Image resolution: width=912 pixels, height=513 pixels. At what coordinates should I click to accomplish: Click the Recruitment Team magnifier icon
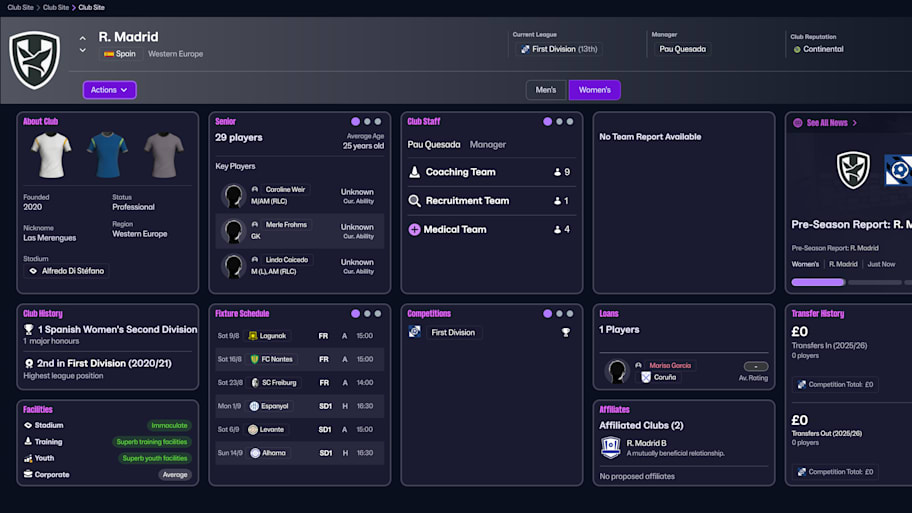pyautogui.click(x=414, y=201)
